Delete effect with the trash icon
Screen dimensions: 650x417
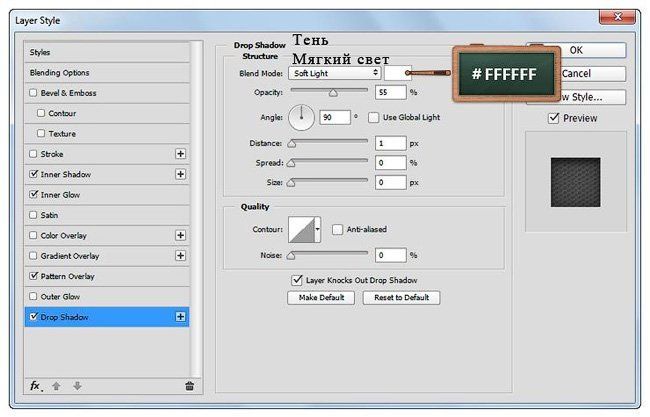[x=189, y=386]
